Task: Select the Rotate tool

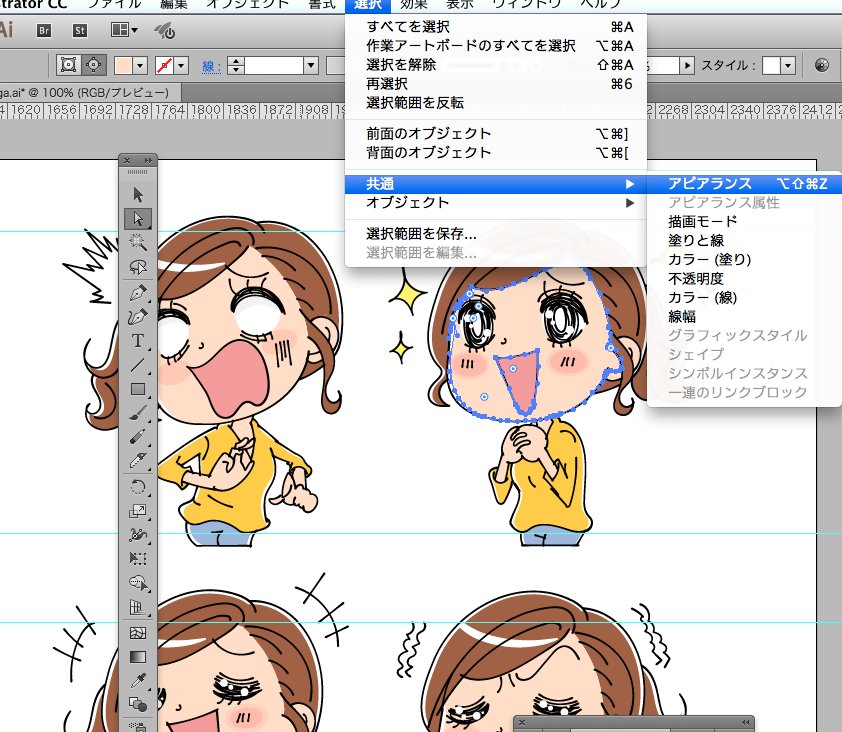Action: (138, 487)
